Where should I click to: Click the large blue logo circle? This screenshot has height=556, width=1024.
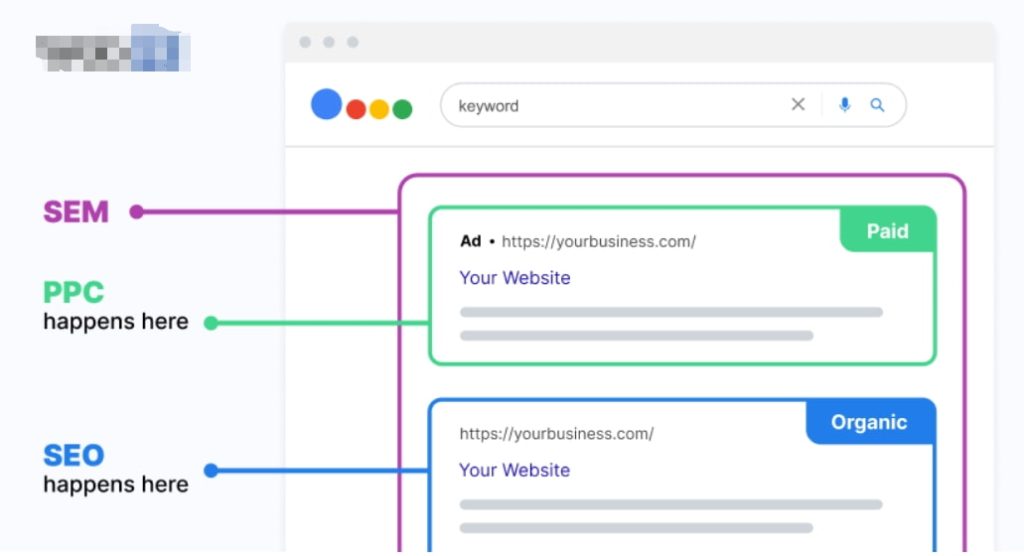(x=326, y=104)
